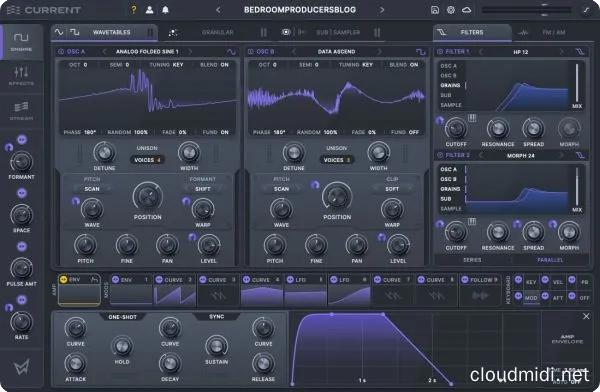This screenshot has height=392, width=600.
Task: Go to next preset with right arrow
Action: click(381, 10)
